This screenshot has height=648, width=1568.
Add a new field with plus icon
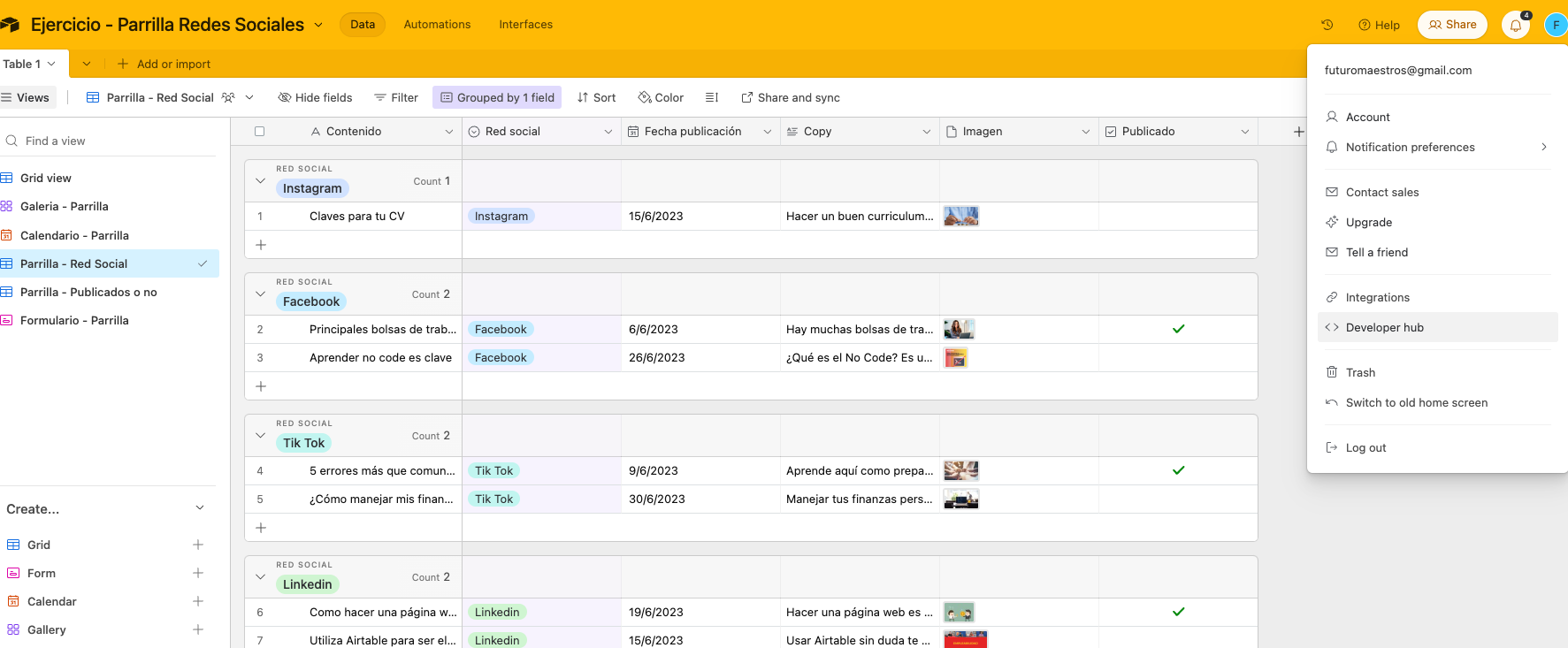pos(1298,132)
